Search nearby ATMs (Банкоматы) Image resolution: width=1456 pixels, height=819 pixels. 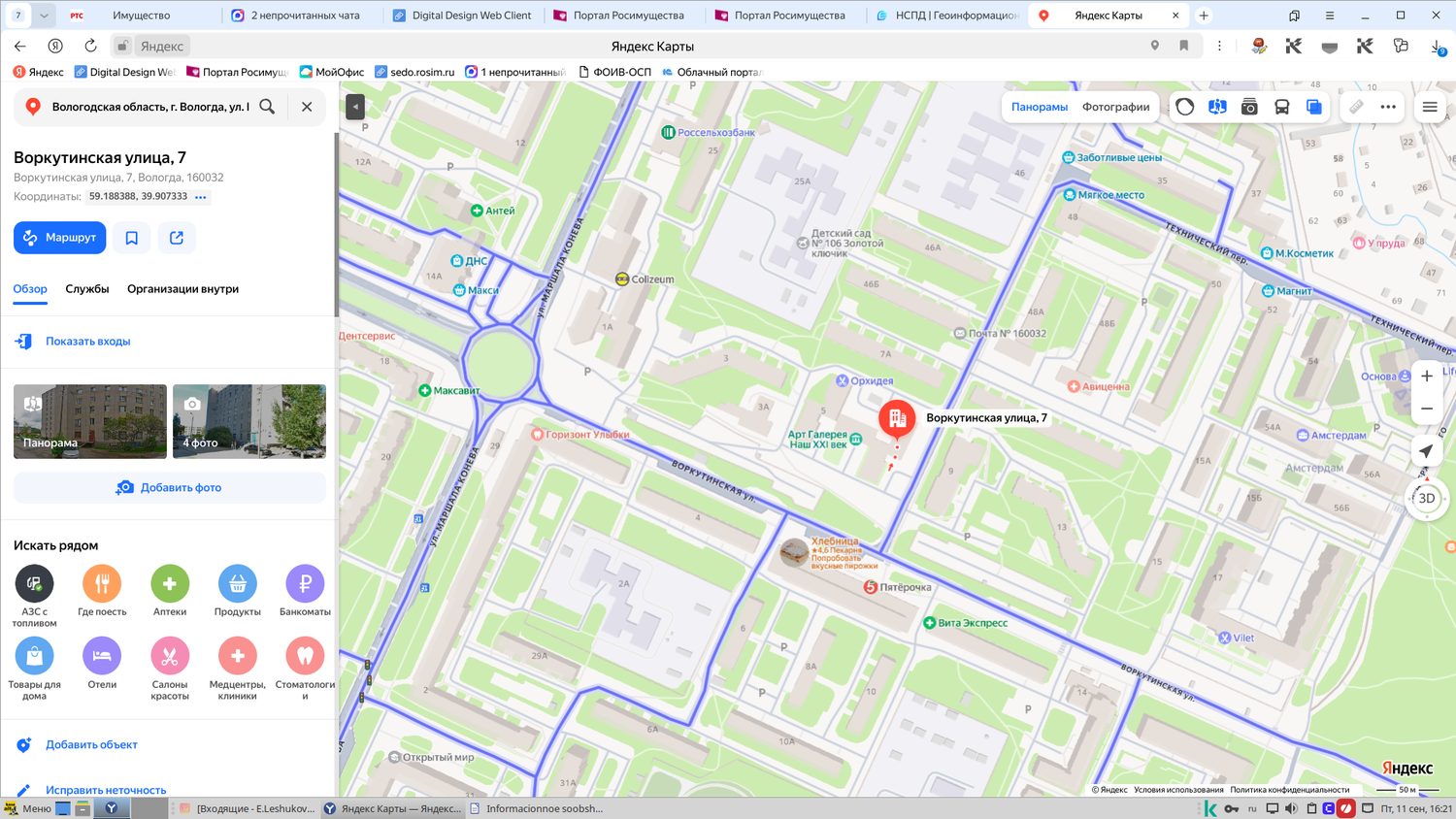click(305, 583)
